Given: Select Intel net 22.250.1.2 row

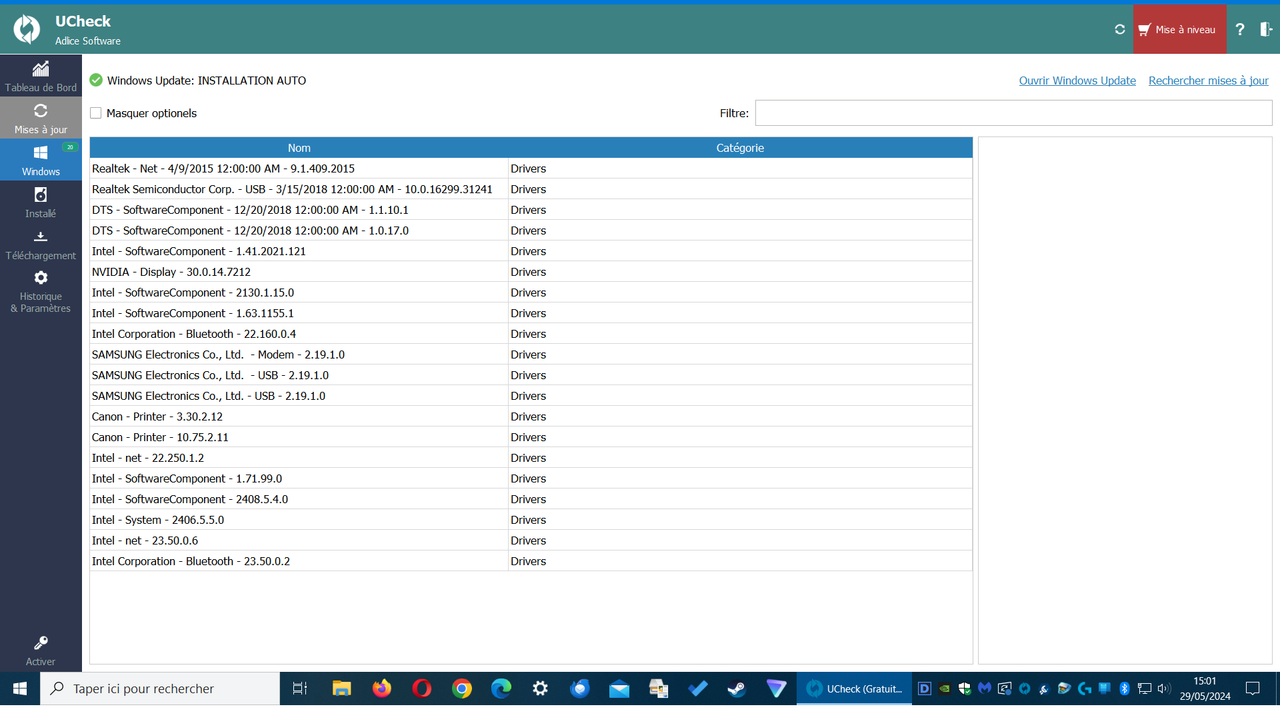Looking at the screenshot, I should tap(531, 458).
